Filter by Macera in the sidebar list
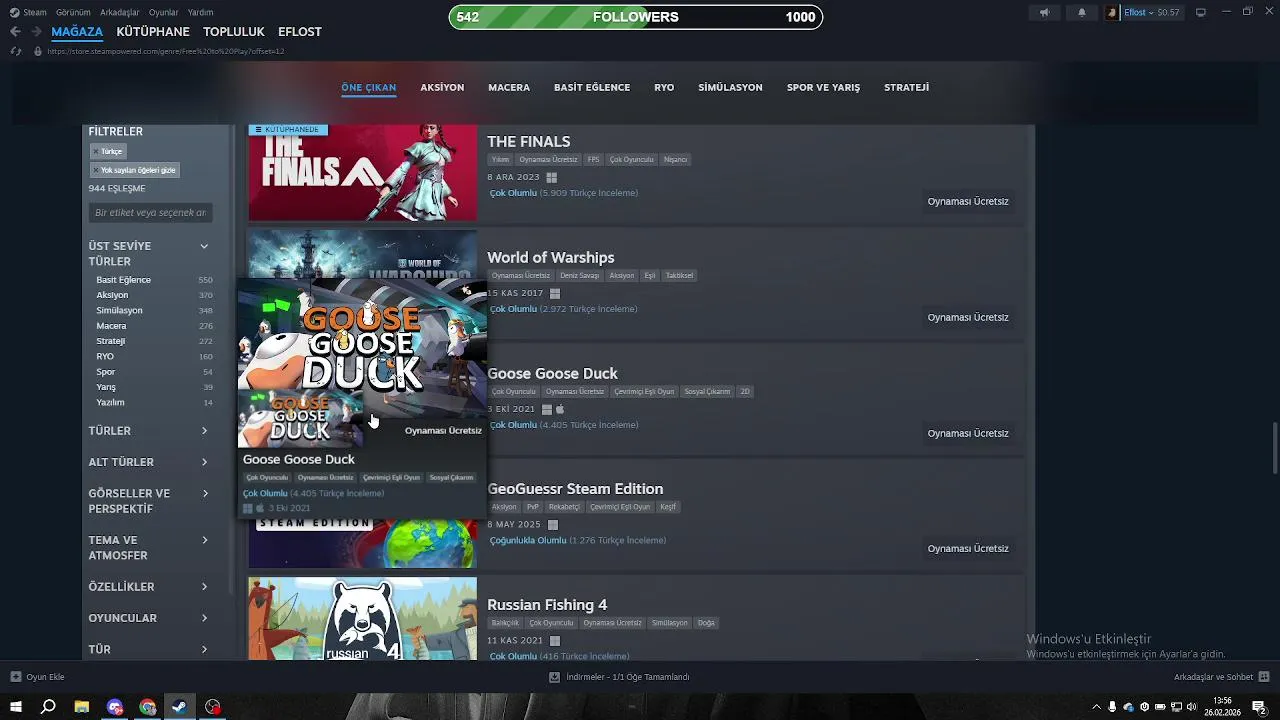 coord(111,326)
